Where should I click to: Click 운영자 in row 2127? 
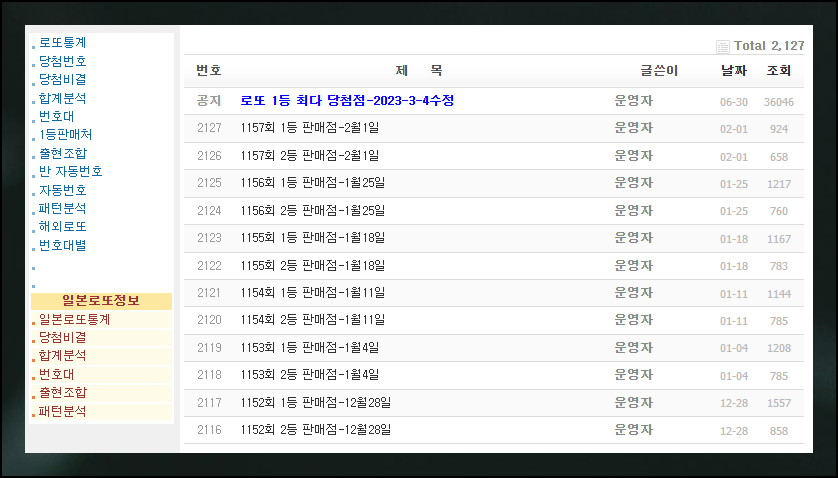(634, 128)
